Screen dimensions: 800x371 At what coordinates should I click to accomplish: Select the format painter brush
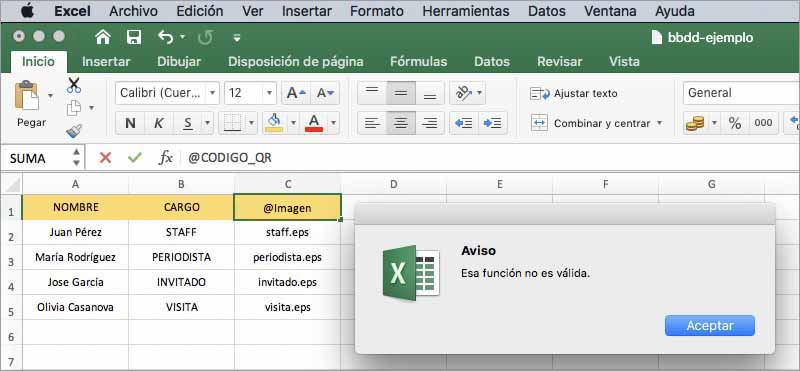pos(74,131)
